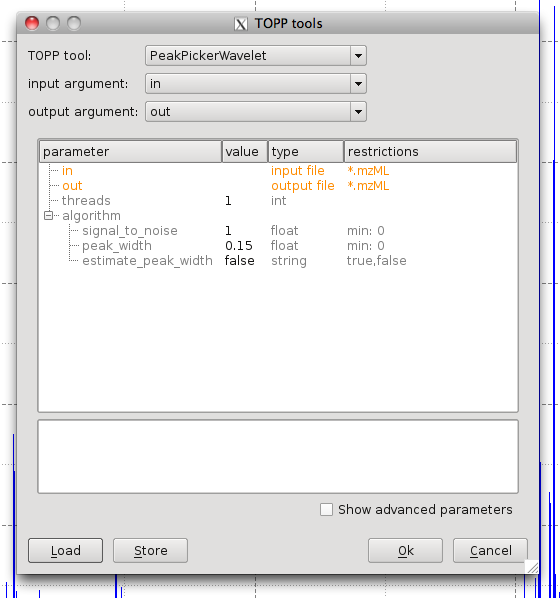Click the 'float' type of peak_width row

click(284, 246)
